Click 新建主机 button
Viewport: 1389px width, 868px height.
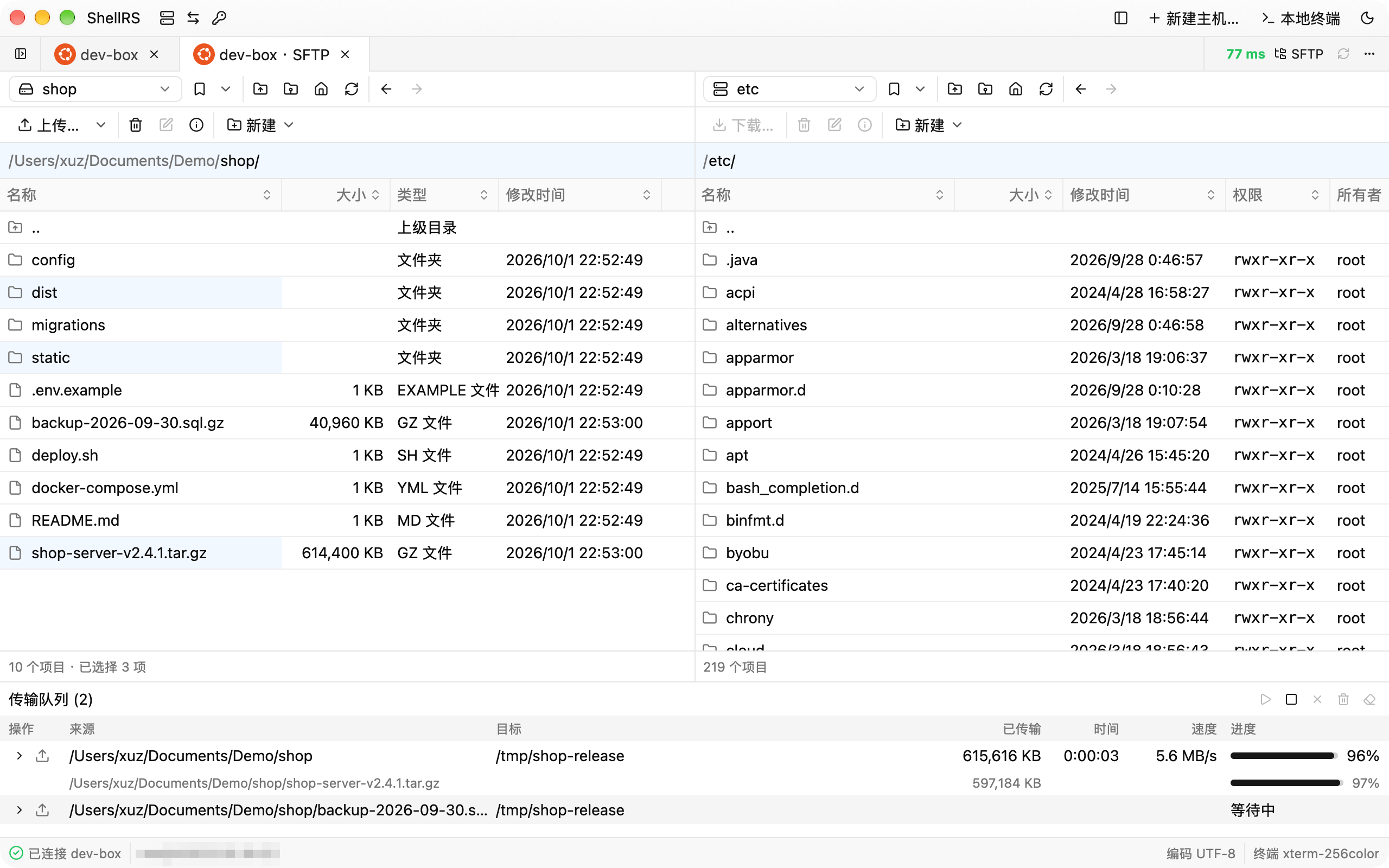click(x=1194, y=18)
